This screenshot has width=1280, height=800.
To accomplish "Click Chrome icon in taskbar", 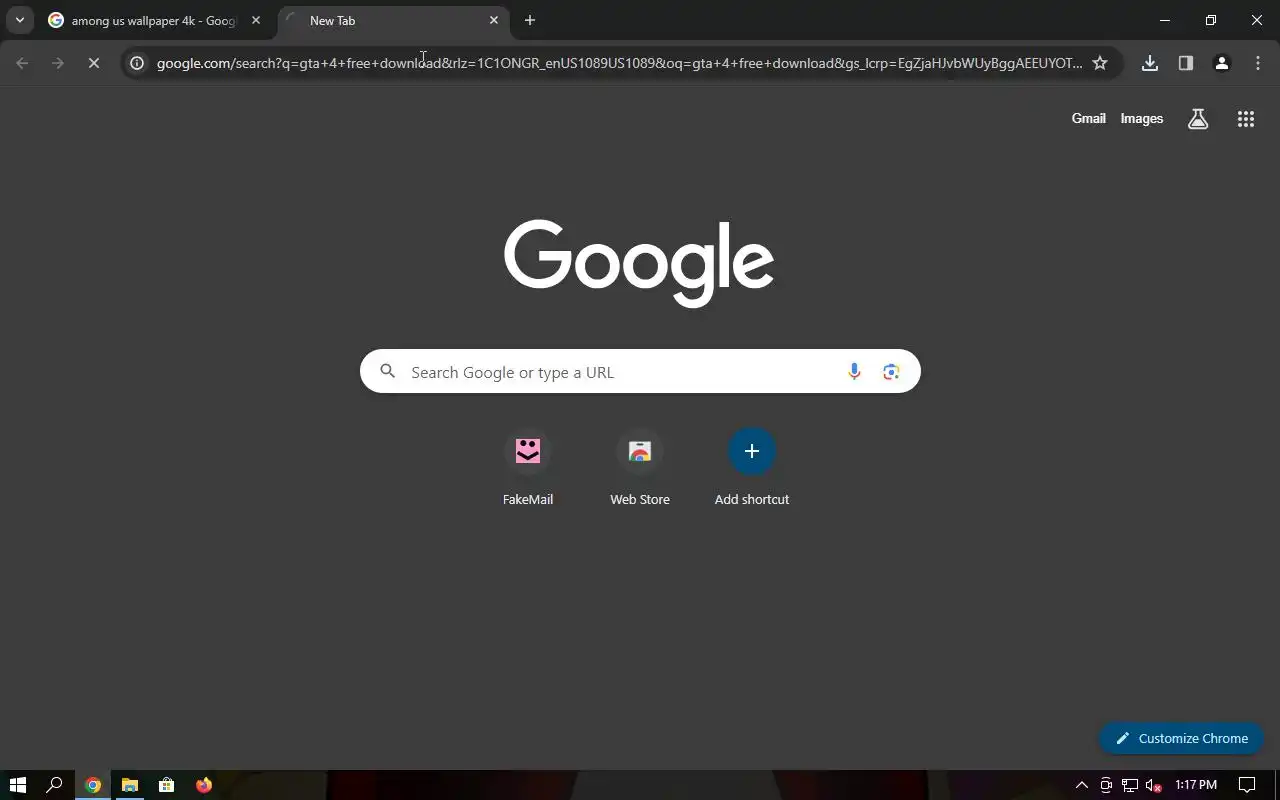I will pyautogui.click(x=93, y=785).
